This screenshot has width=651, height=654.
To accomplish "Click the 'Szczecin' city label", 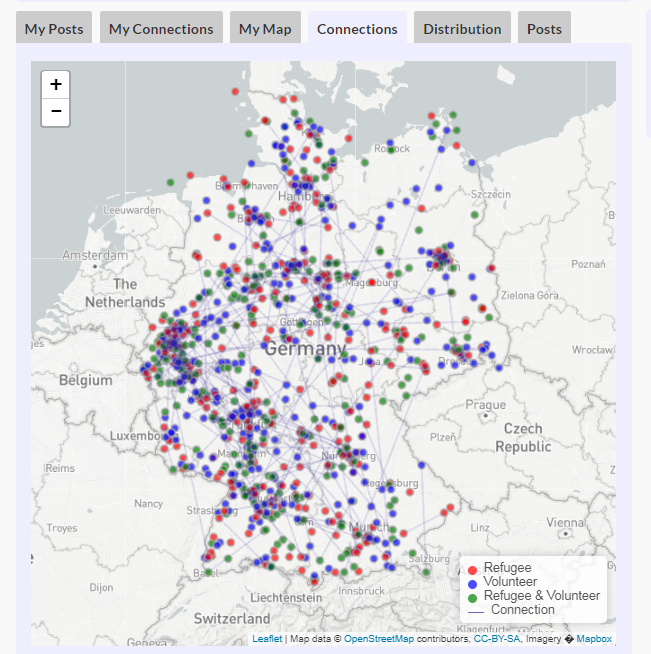I will click(x=490, y=194).
